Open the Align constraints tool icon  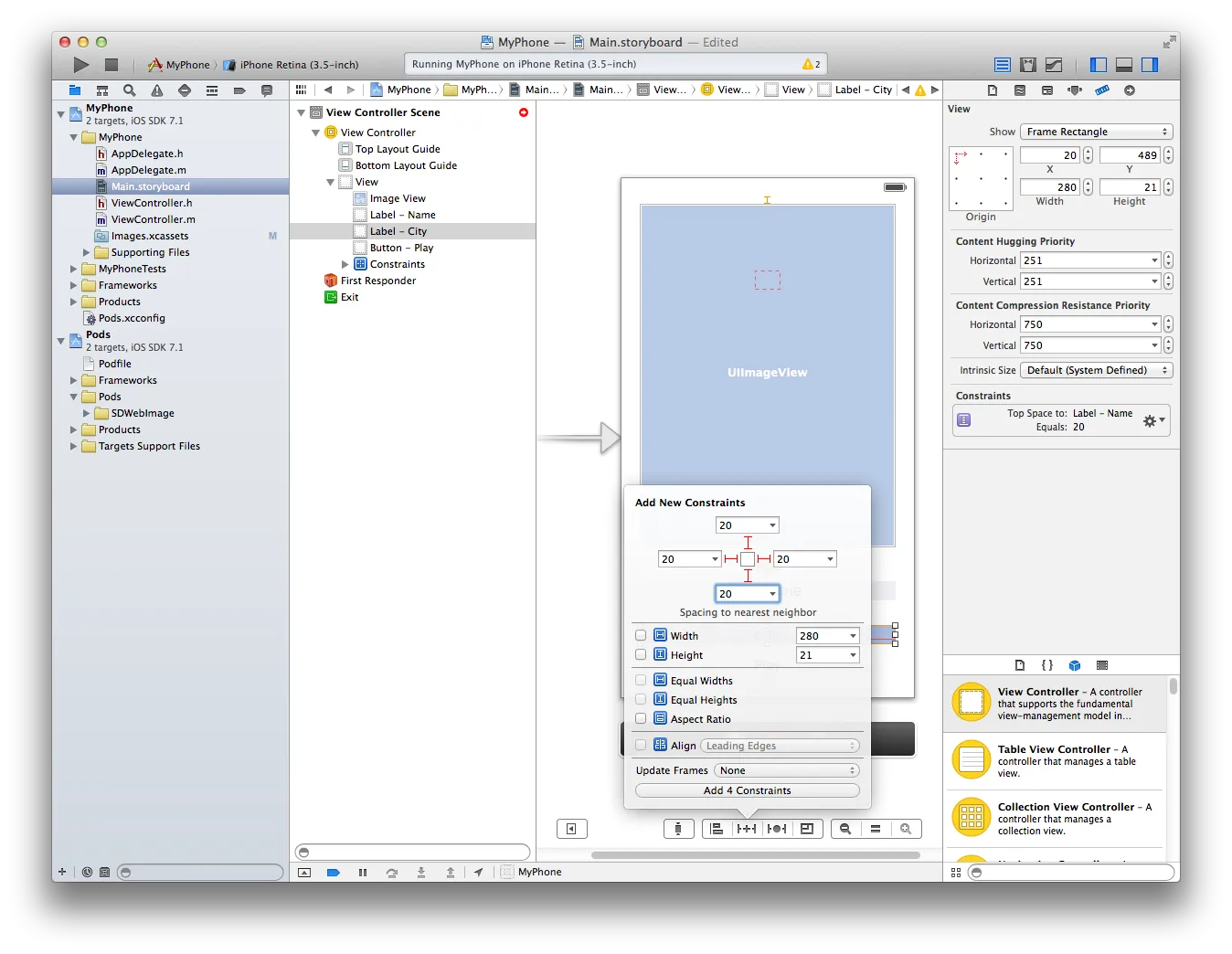pyautogui.click(x=717, y=829)
